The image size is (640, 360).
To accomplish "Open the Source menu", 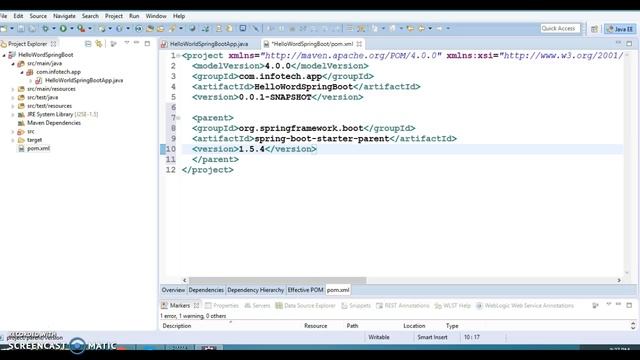I will click(x=38, y=16).
